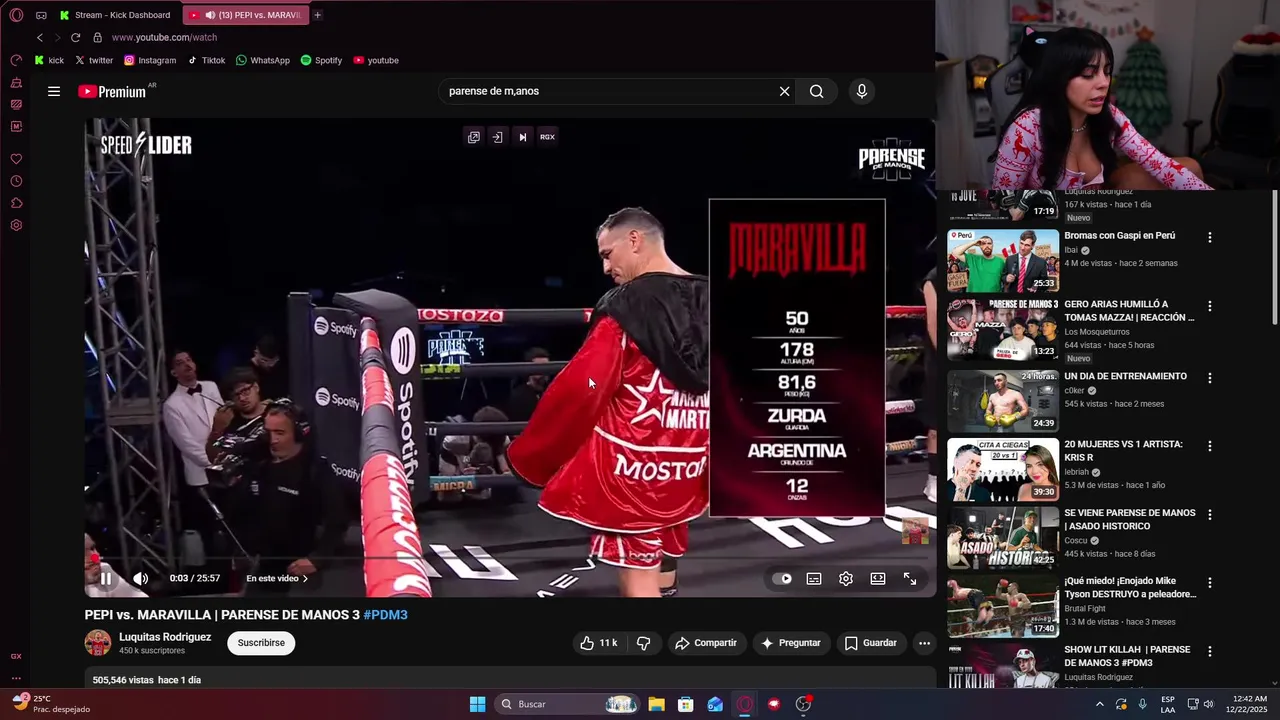The width and height of the screenshot is (1280, 720).
Task: Open the Windows Start menu
Action: coord(478,704)
